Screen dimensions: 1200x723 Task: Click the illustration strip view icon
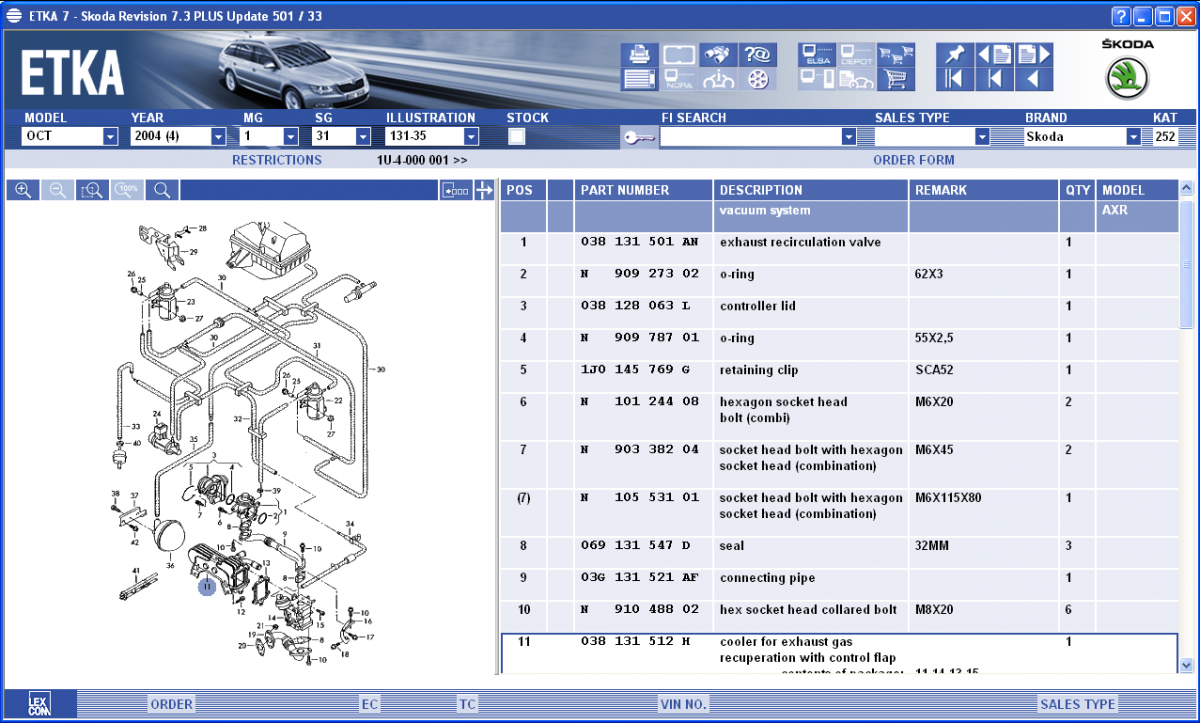(455, 190)
